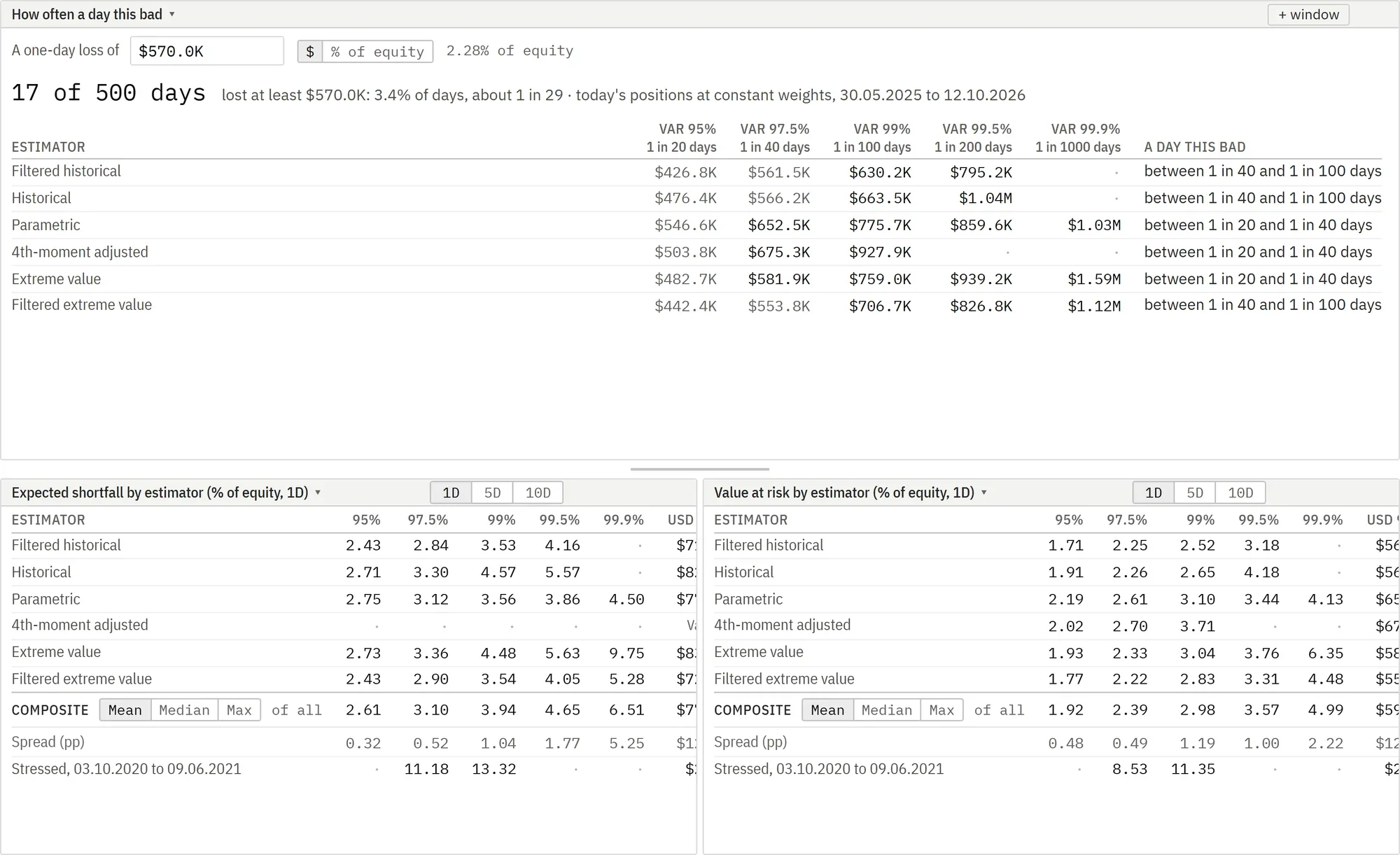The height and width of the screenshot is (855, 1400).
Task: Set Expected shortfall composite to Median
Action: pyautogui.click(x=184, y=710)
